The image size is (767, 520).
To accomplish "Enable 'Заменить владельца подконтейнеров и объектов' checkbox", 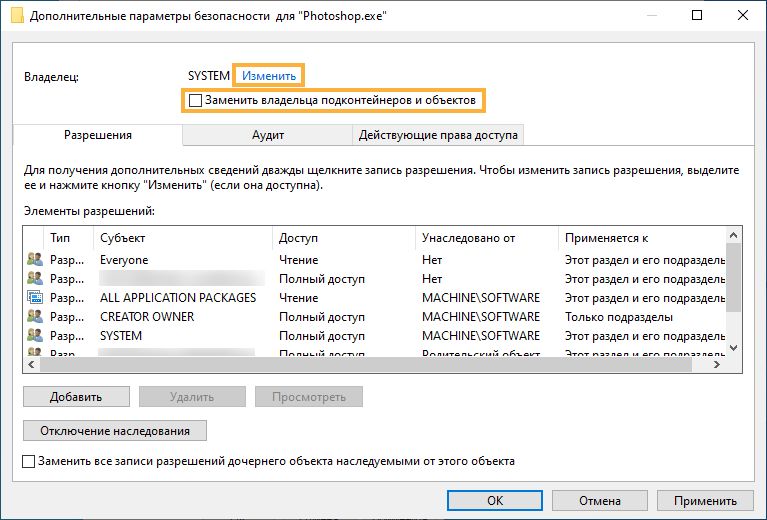I will click(195, 100).
